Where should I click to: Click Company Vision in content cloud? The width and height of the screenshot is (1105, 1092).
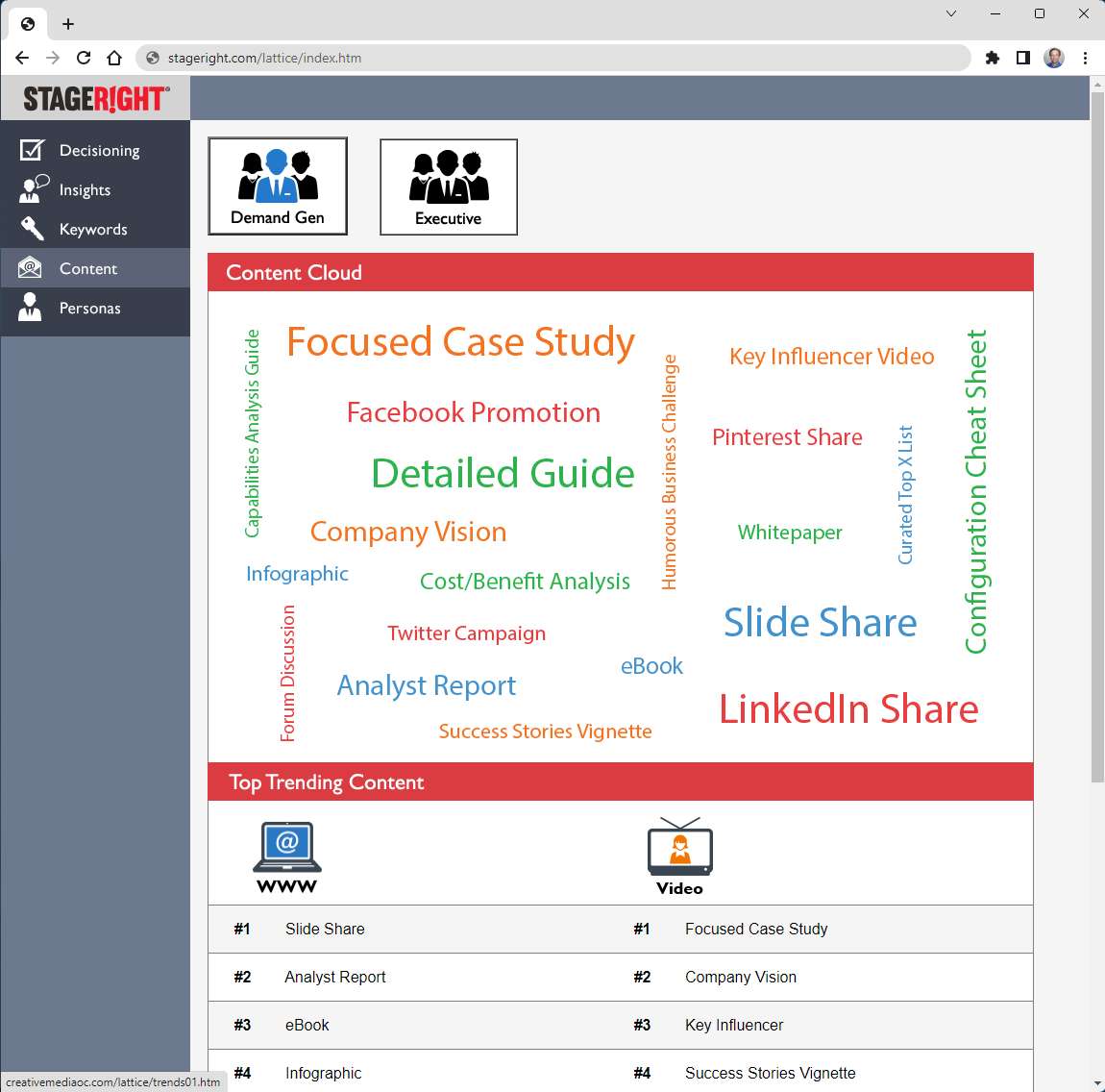[x=408, y=533]
